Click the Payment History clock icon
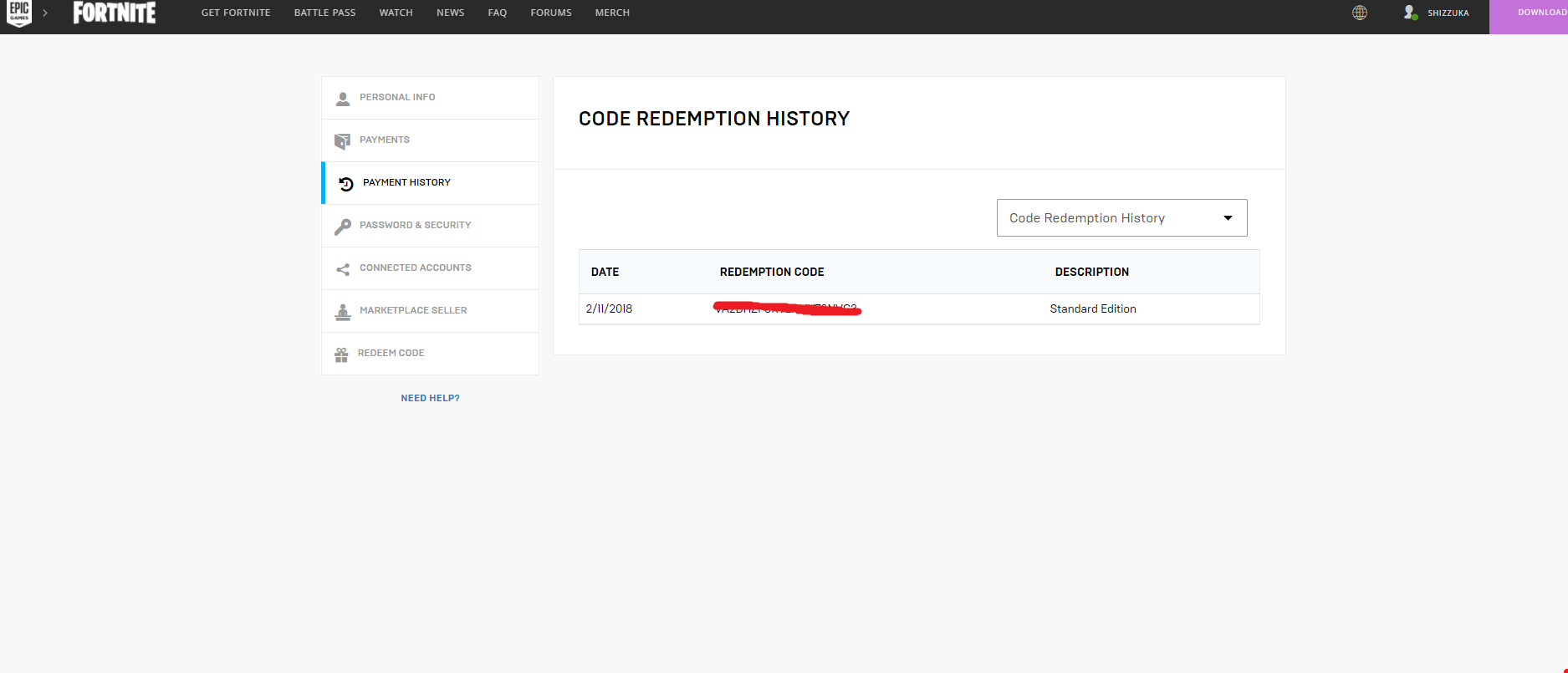Viewport: 1568px width, 673px height. click(x=345, y=184)
